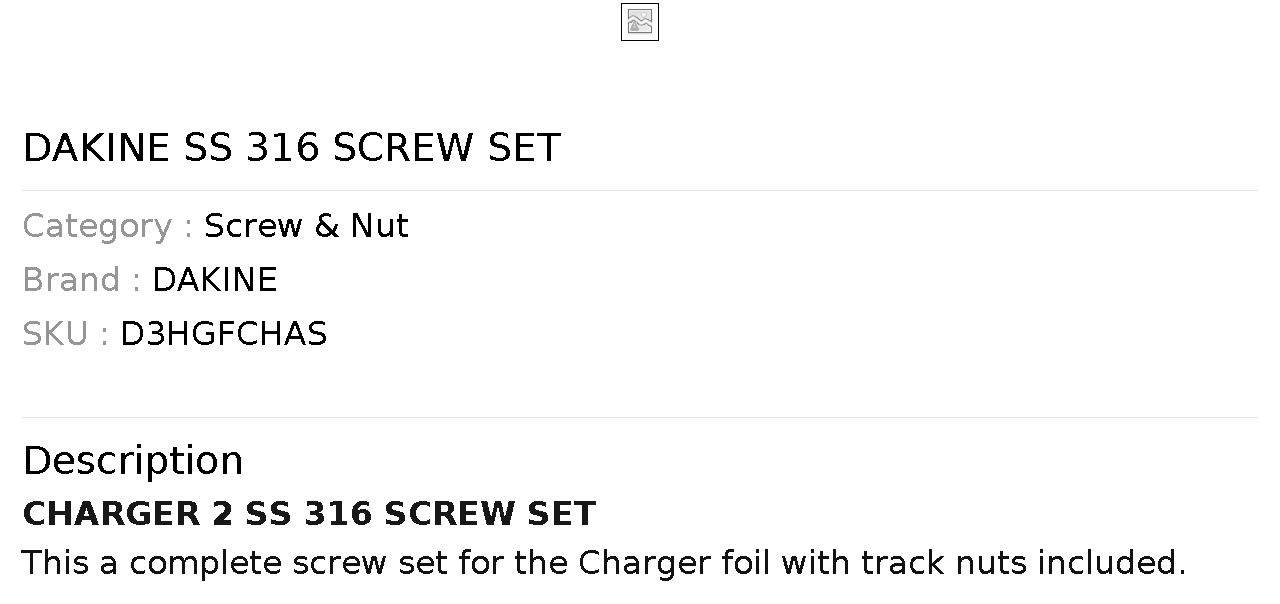
Task: Click the sentence starting "This a complete screw set"
Action: pos(603,563)
